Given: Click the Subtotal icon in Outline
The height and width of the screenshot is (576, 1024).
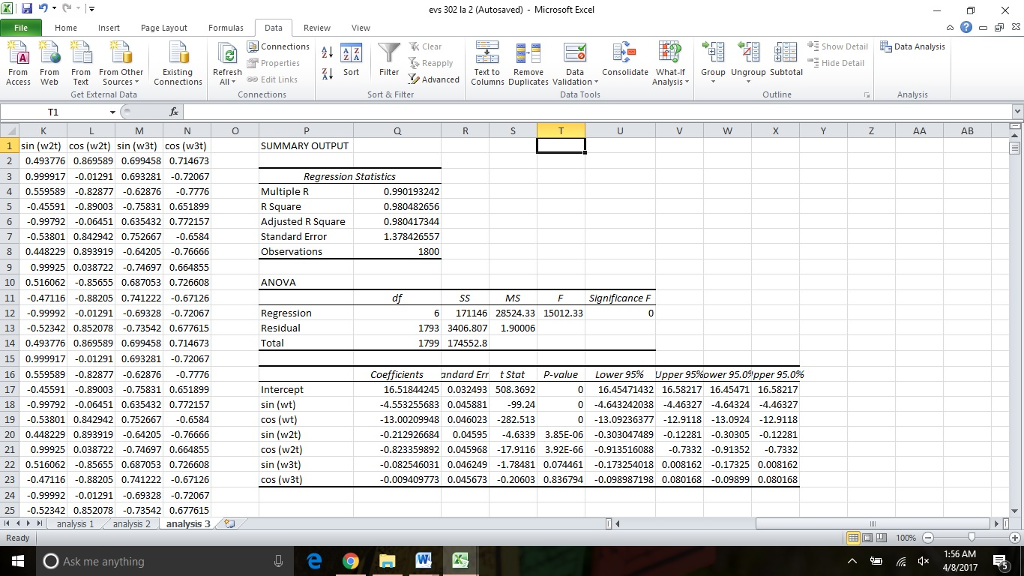Looking at the screenshot, I should 786,54.
